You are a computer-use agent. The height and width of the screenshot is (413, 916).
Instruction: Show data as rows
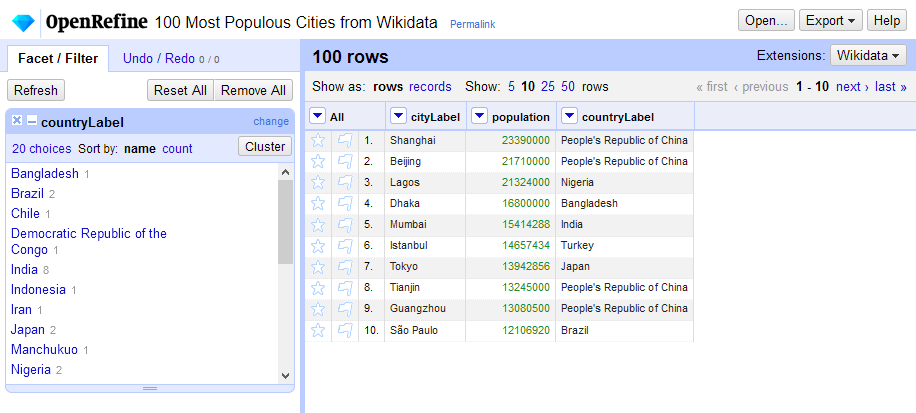click(388, 87)
